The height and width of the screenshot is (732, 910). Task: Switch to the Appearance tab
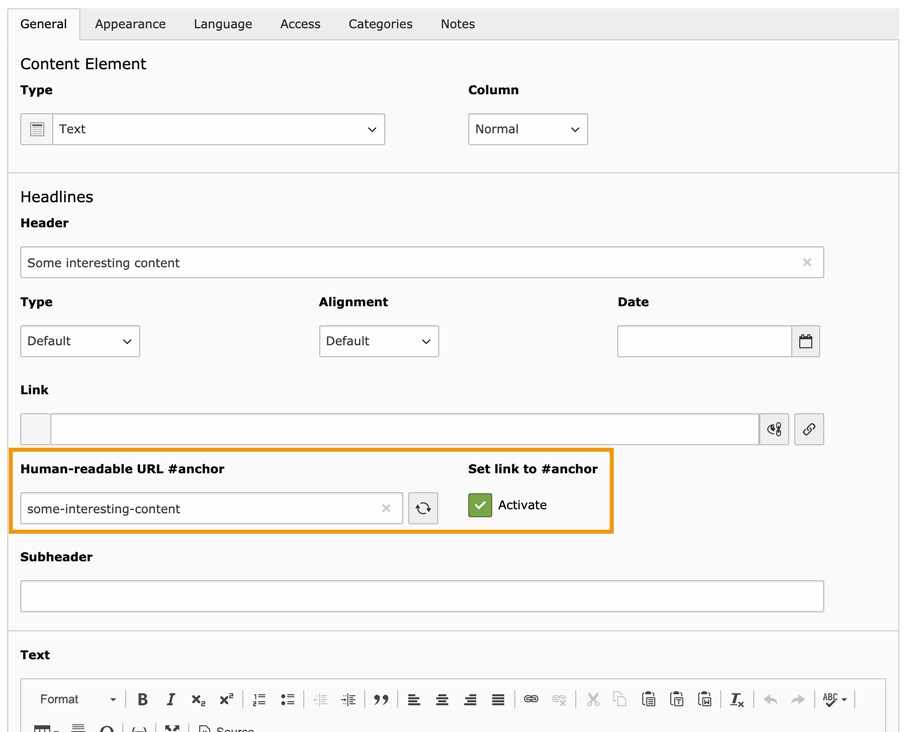[130, 23]
